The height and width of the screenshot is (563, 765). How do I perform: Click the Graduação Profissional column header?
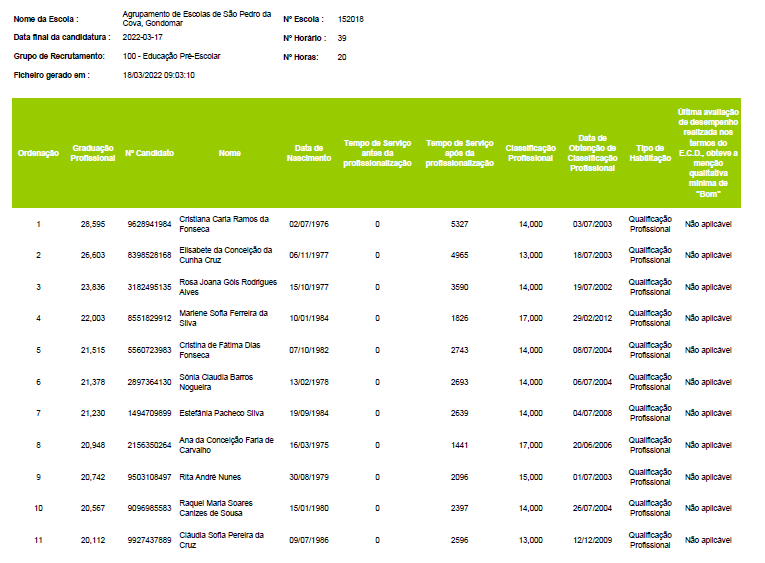coord(93,153)
